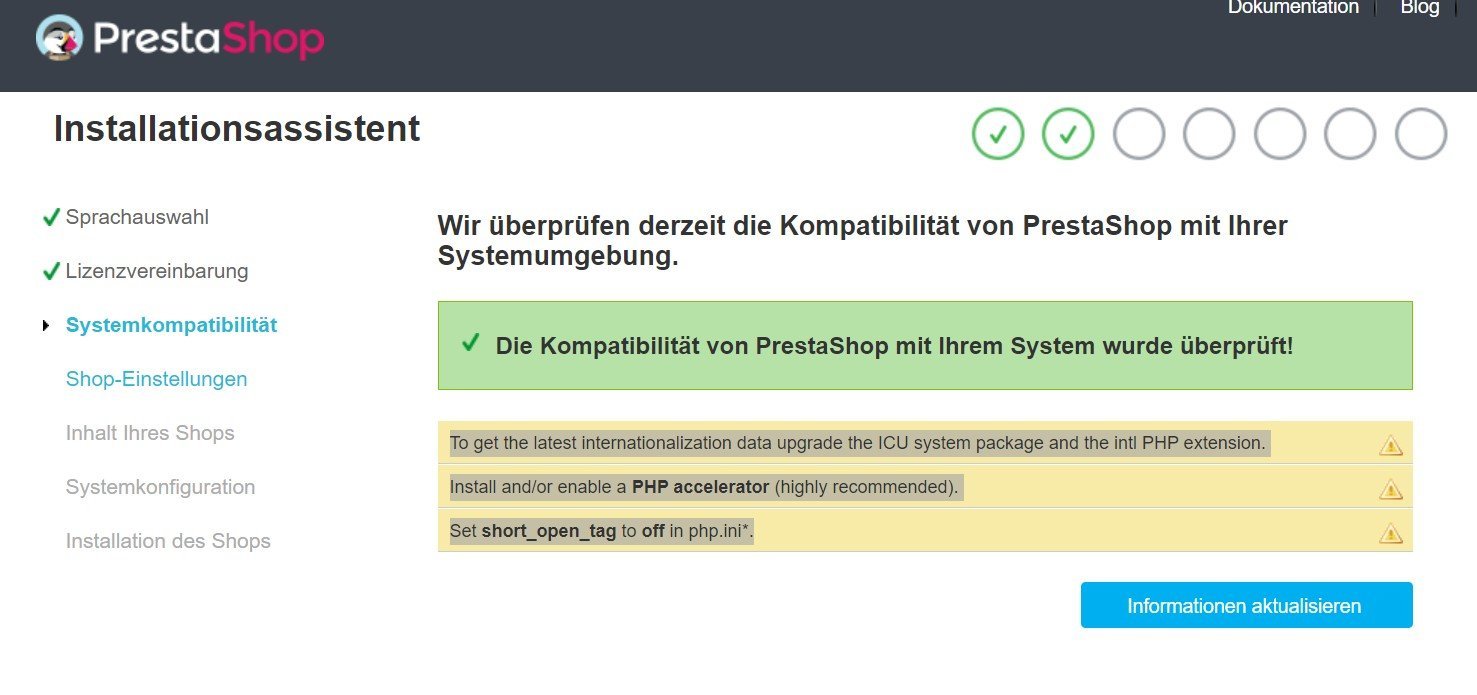This screenshot has width=1477, height=695.
Task: Click the second completed step circle
Action: (1068, 133)
